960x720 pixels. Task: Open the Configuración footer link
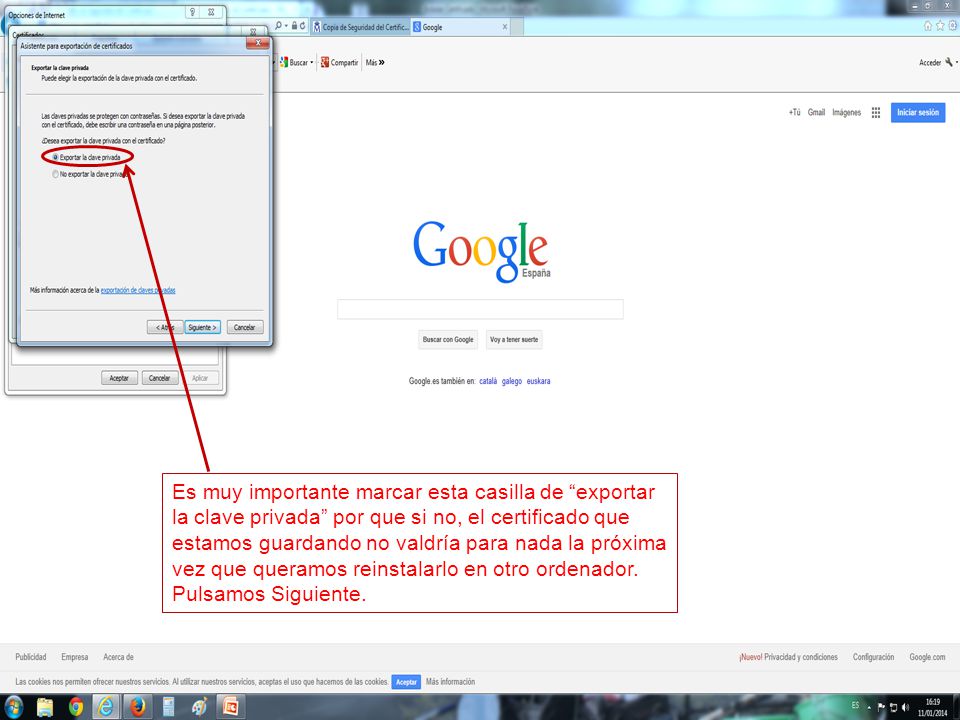(873, 657)
